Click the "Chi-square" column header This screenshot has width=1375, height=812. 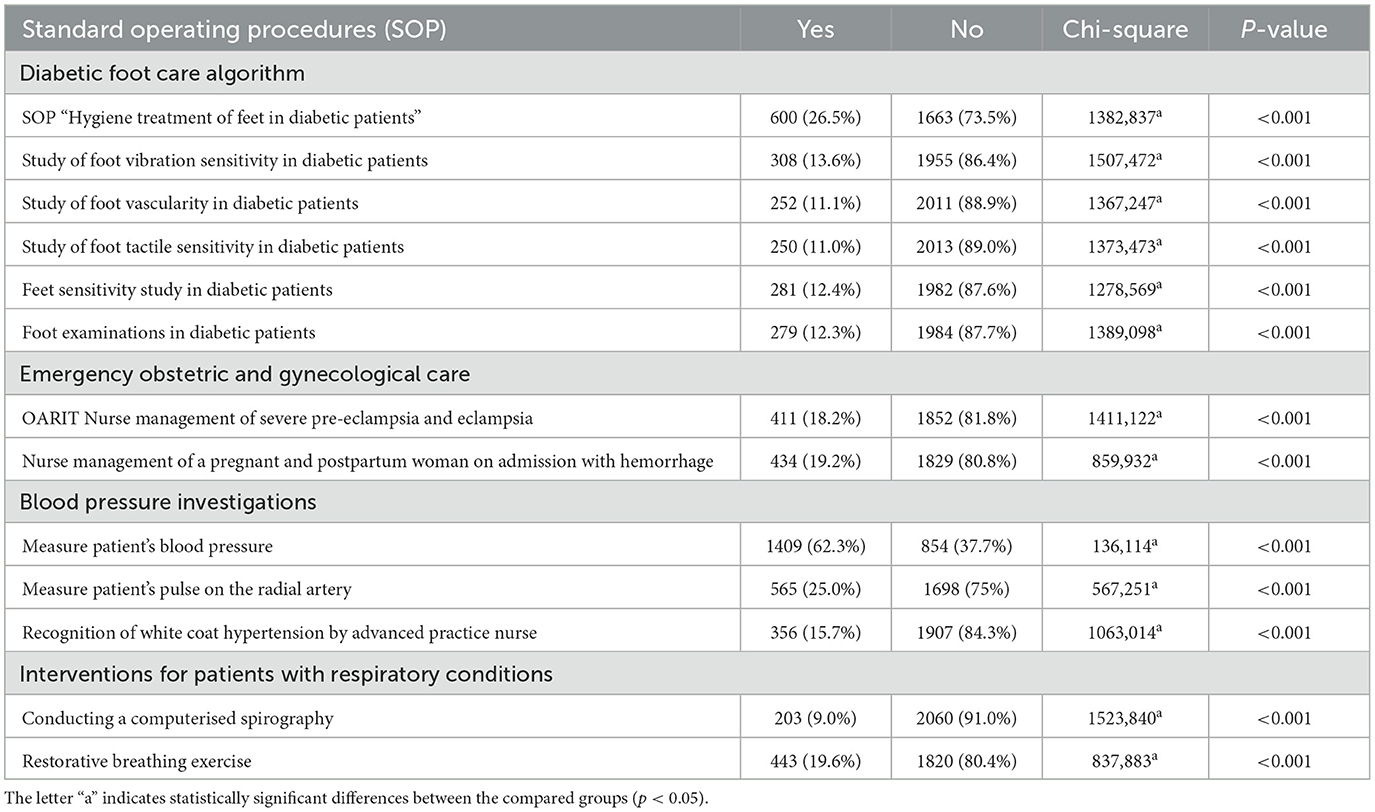1126,29
